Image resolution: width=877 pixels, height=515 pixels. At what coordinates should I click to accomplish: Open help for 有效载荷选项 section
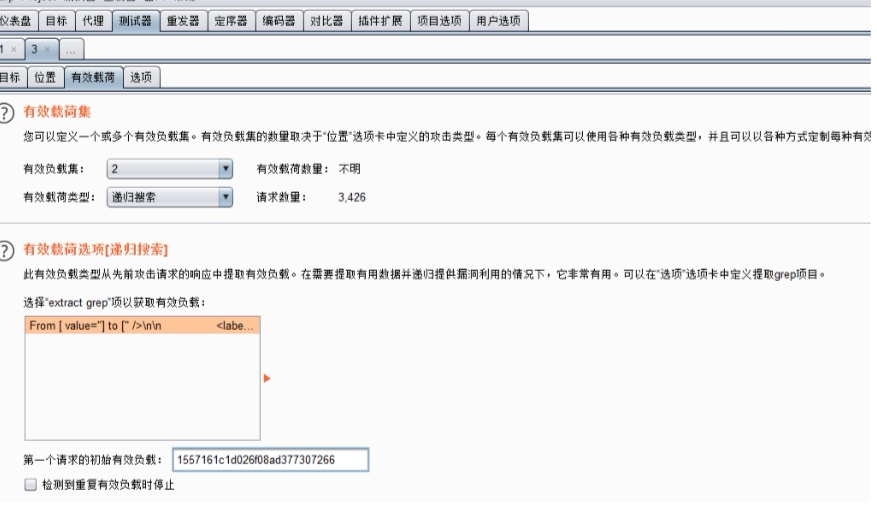(6, 251)
